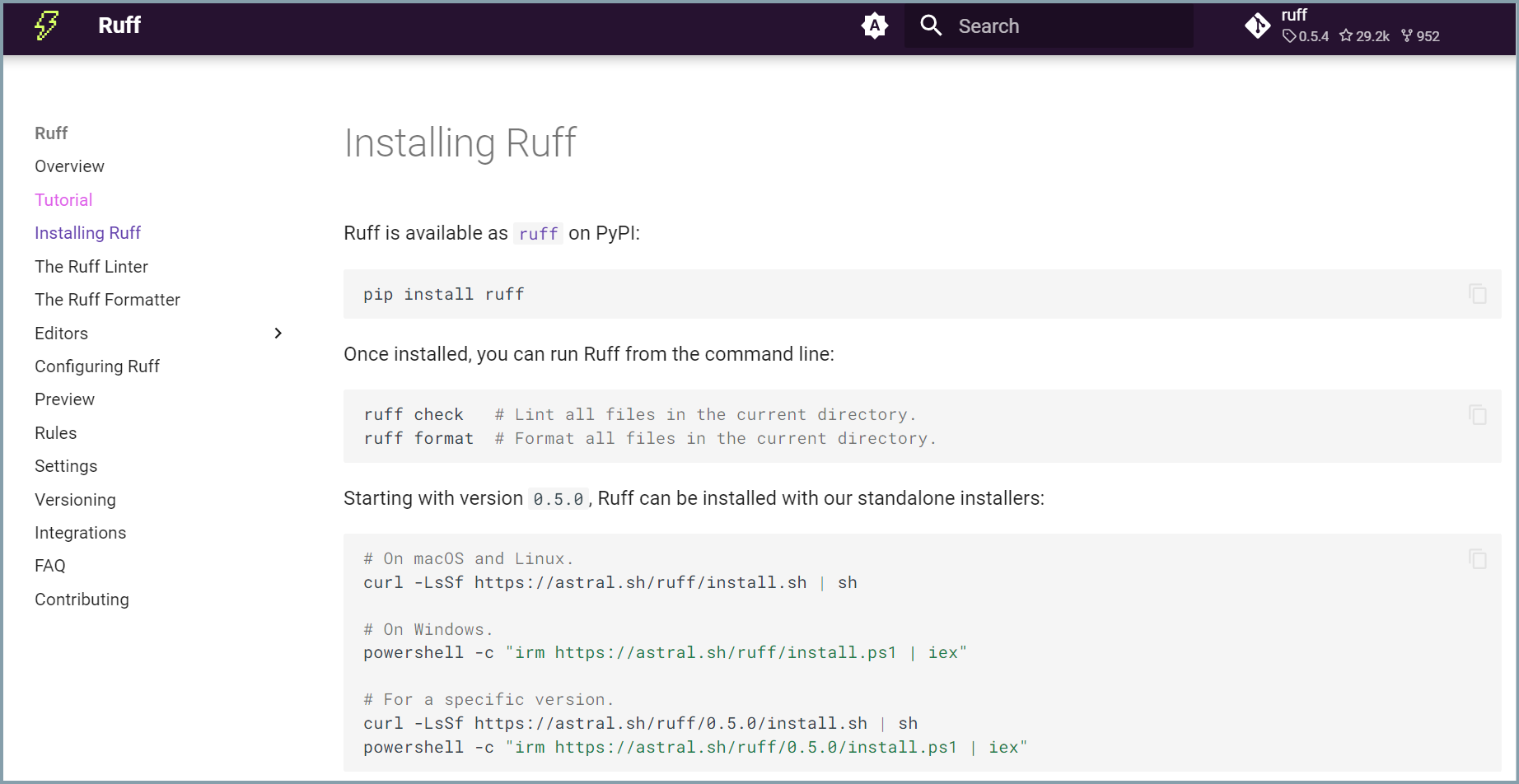Click the '# For a specific version.' comment
The width and height of the screenshot is (1519, 784).
[x=488, y=700]
